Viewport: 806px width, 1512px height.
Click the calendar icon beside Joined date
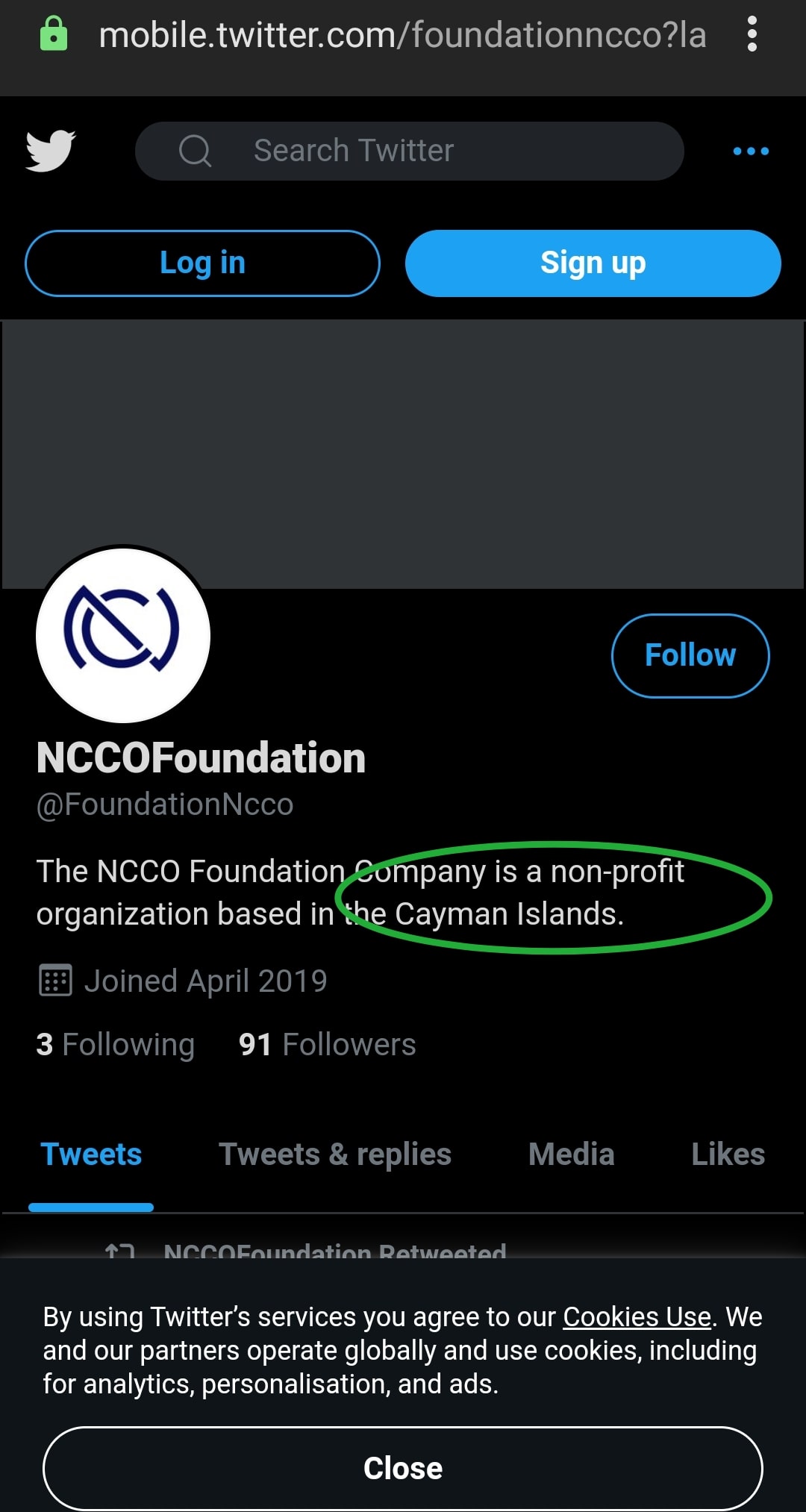(x=55, y=981)
